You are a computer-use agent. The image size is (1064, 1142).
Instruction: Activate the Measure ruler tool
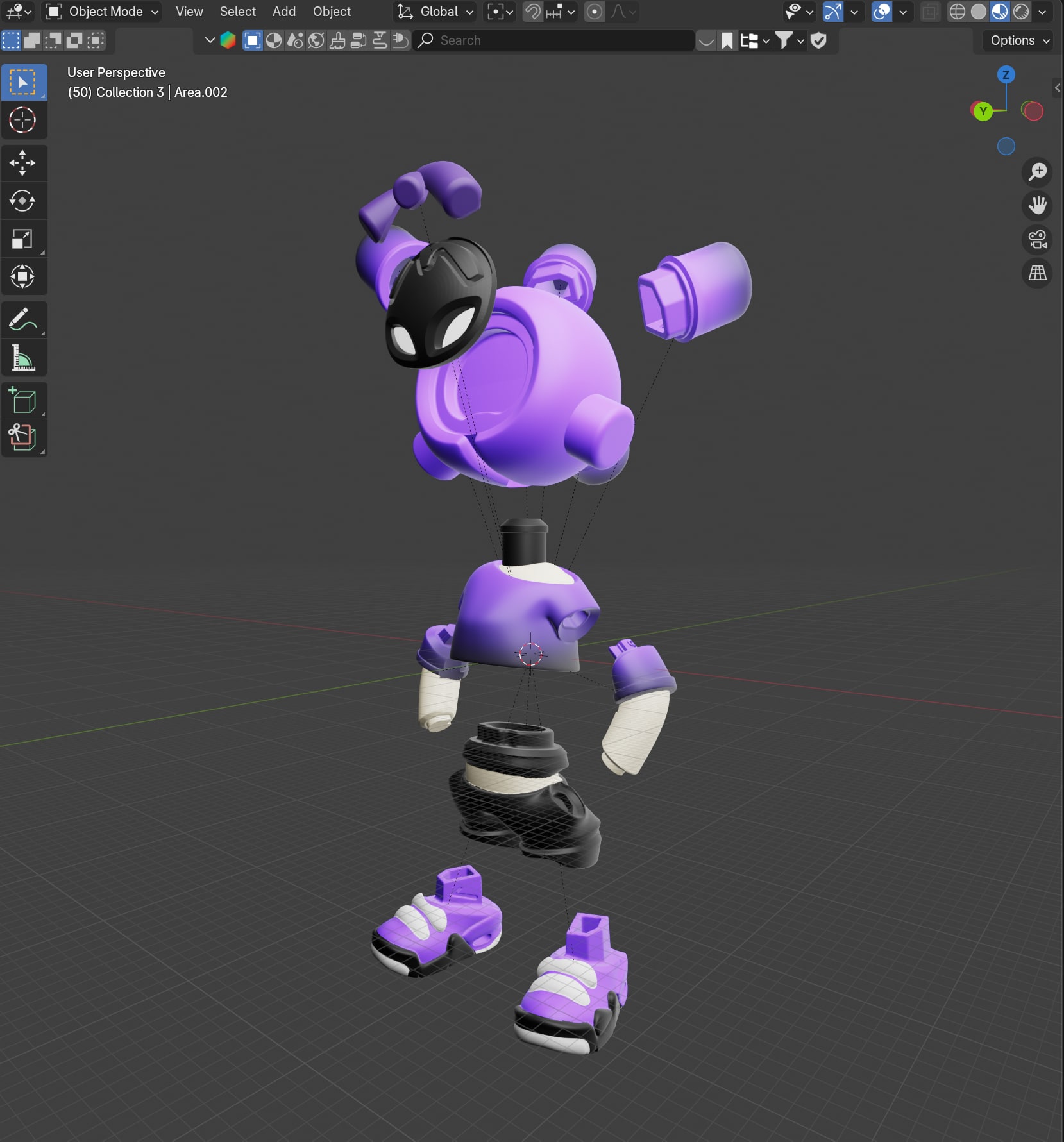[24, 357]
